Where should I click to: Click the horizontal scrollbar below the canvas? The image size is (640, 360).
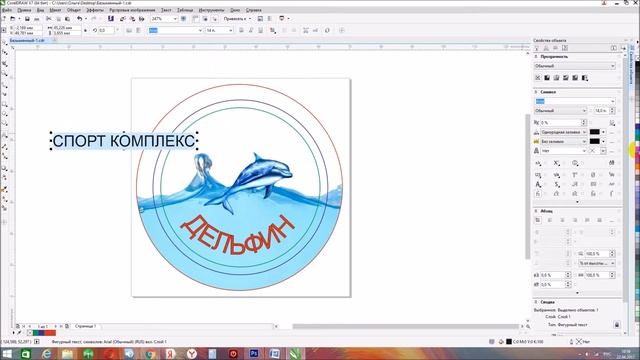[x=405, y=326]
